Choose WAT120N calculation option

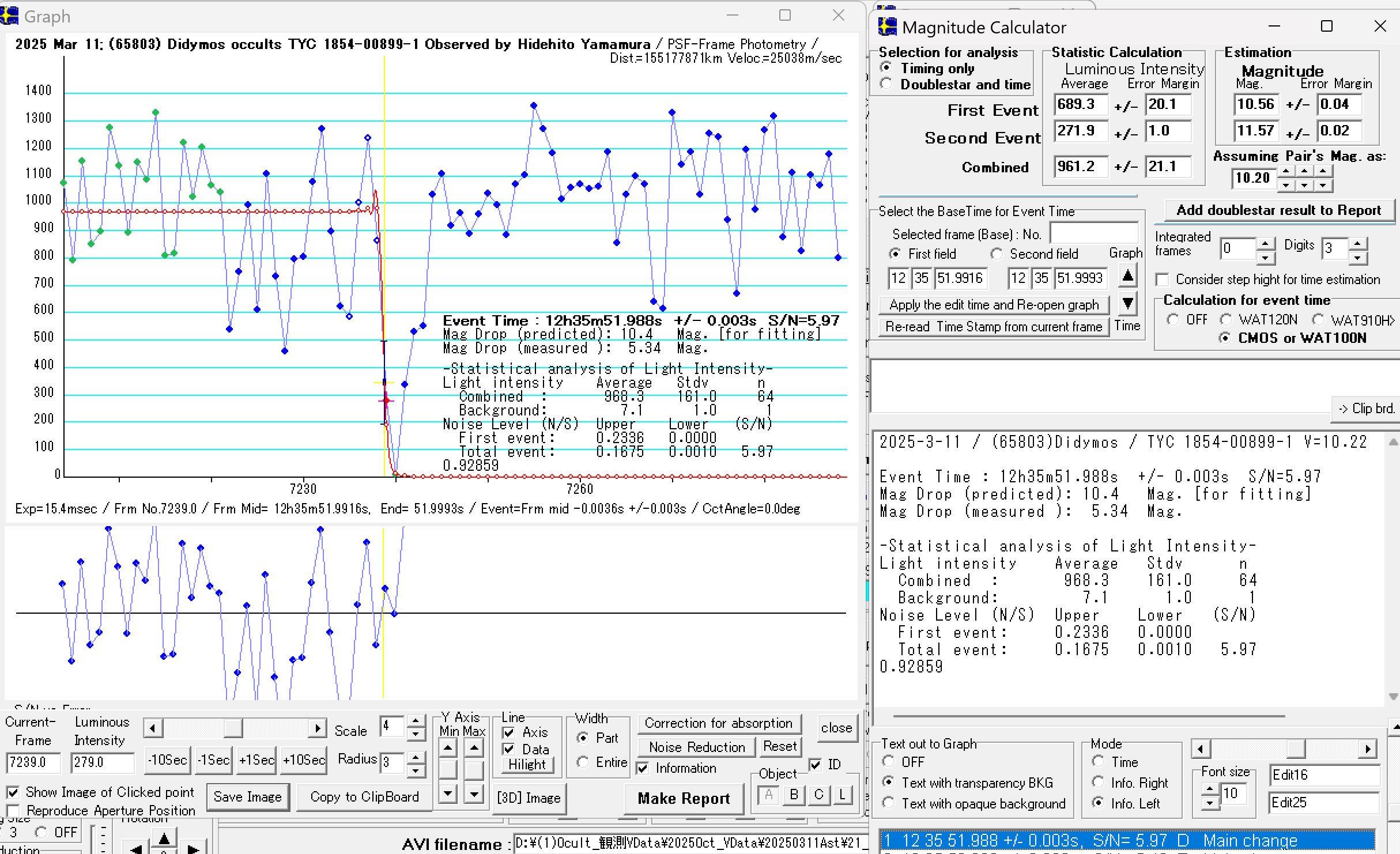(1226, 320)
